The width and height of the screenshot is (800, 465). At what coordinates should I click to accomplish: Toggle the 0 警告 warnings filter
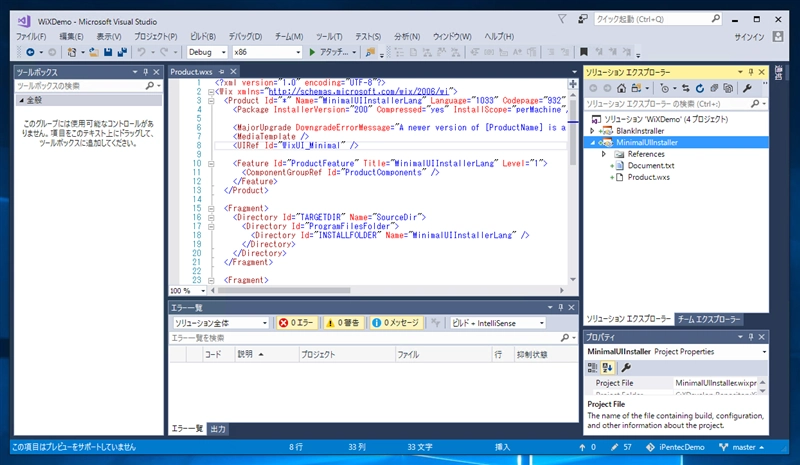342,323
